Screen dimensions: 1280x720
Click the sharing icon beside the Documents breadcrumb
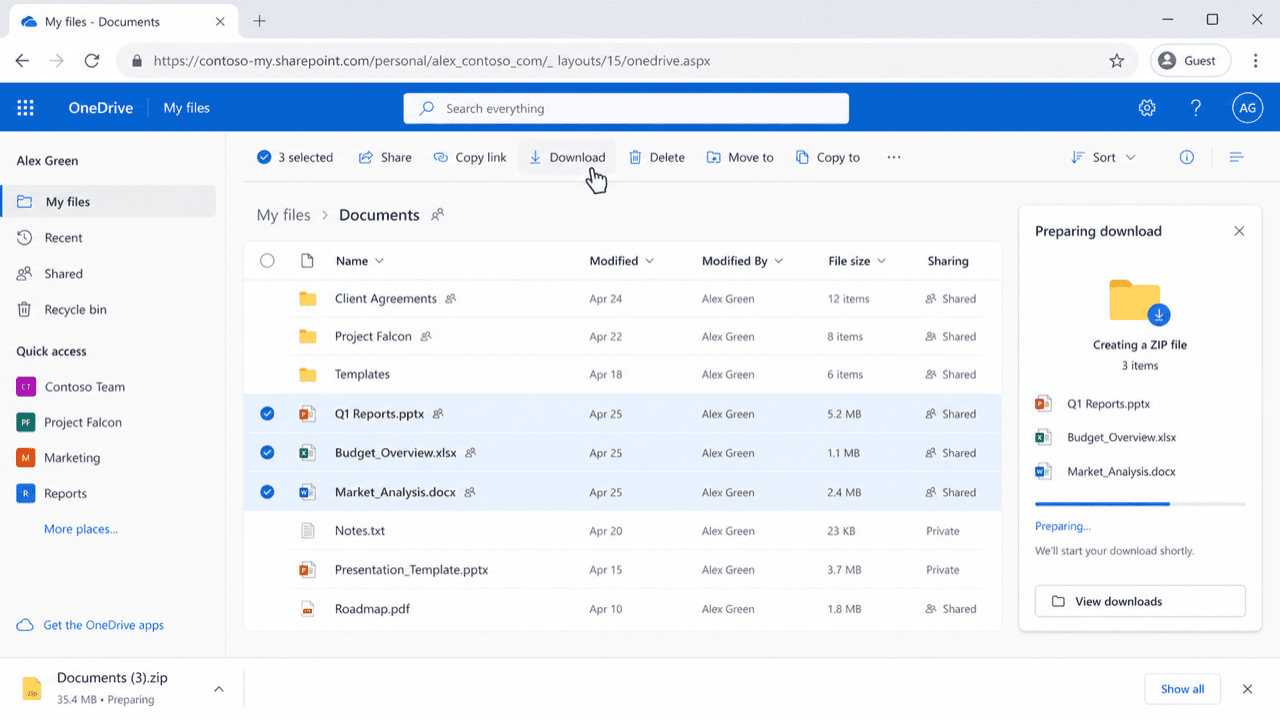tap(437, 214)
